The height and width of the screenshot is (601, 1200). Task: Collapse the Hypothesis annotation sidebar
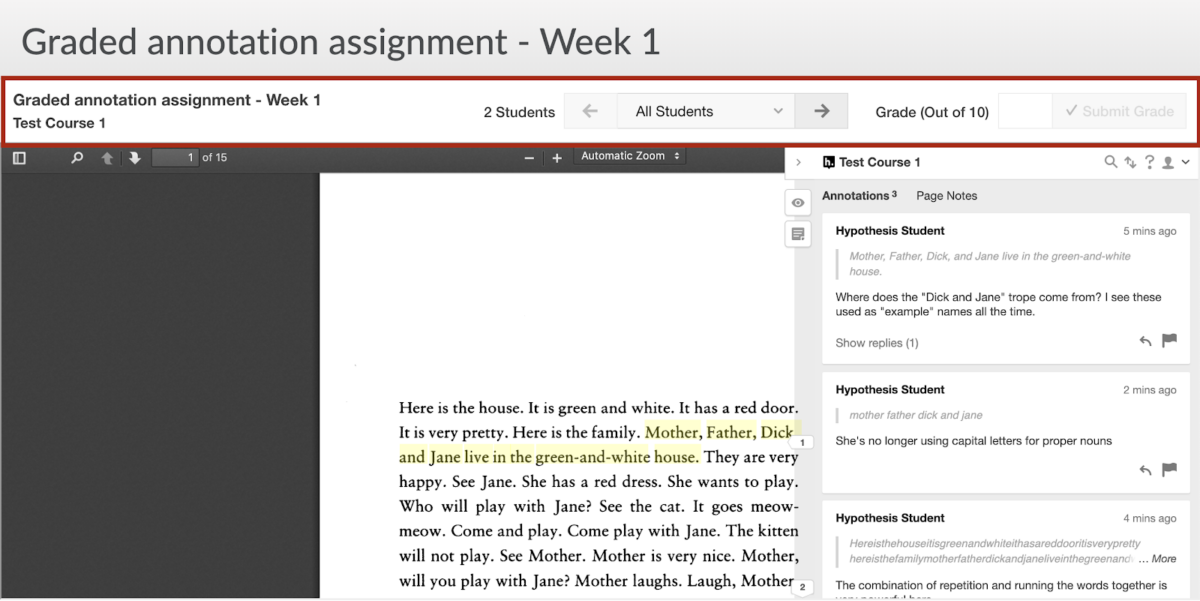click(x=799, y=162)
